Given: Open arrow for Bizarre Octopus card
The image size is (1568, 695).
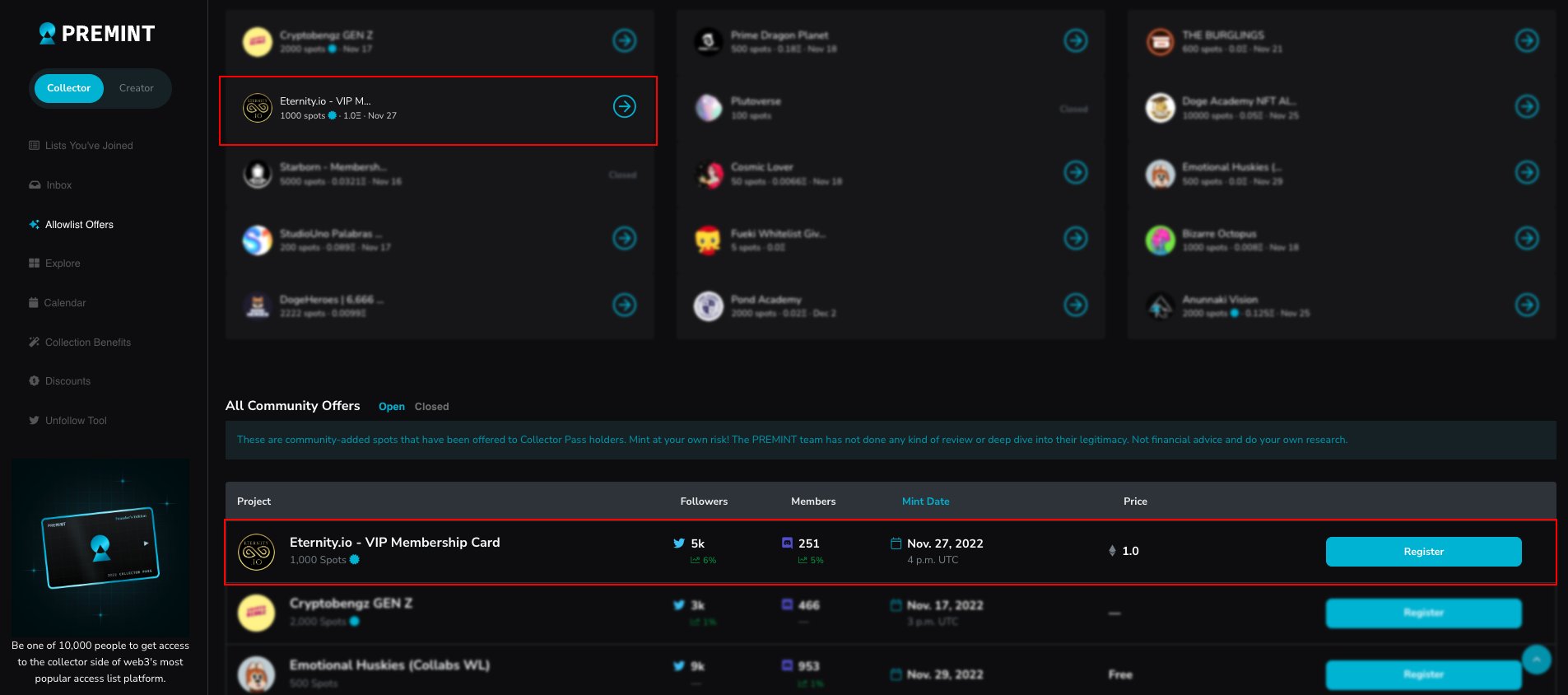Looking at the screenshot, I should point(1527,238).
